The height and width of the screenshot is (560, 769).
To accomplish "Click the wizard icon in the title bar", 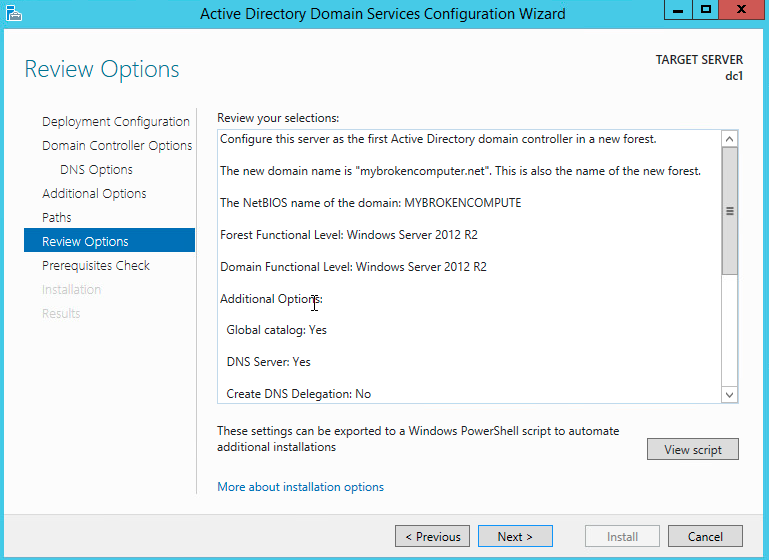I will (14, 13).
